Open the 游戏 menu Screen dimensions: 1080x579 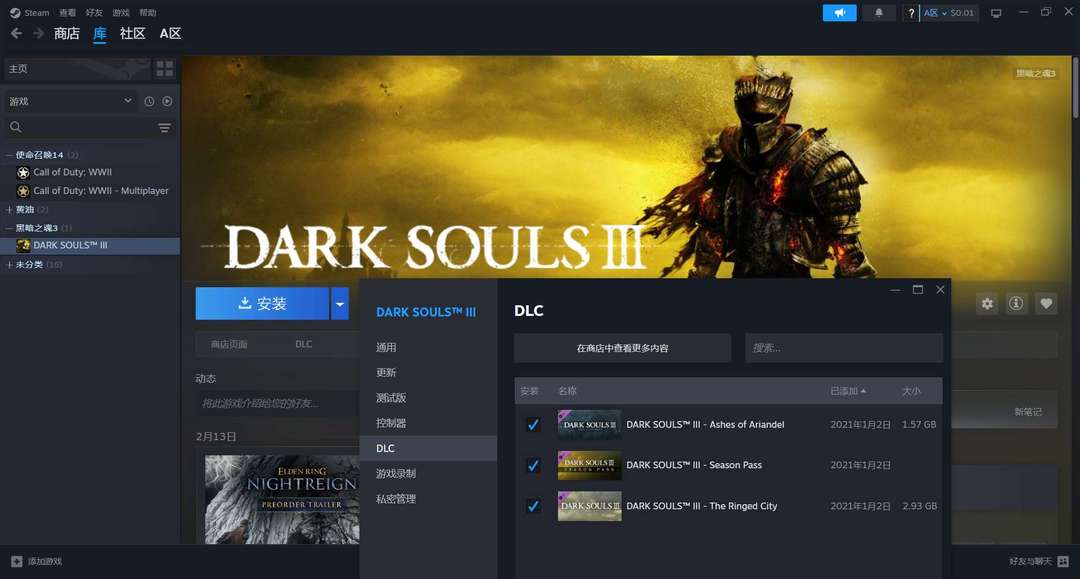point(121,12)
